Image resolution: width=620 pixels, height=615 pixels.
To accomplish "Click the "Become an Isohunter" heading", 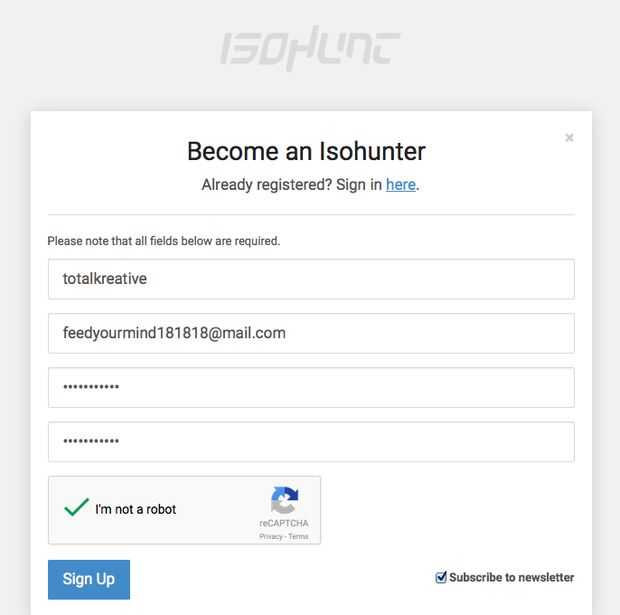I will point(306,151).
